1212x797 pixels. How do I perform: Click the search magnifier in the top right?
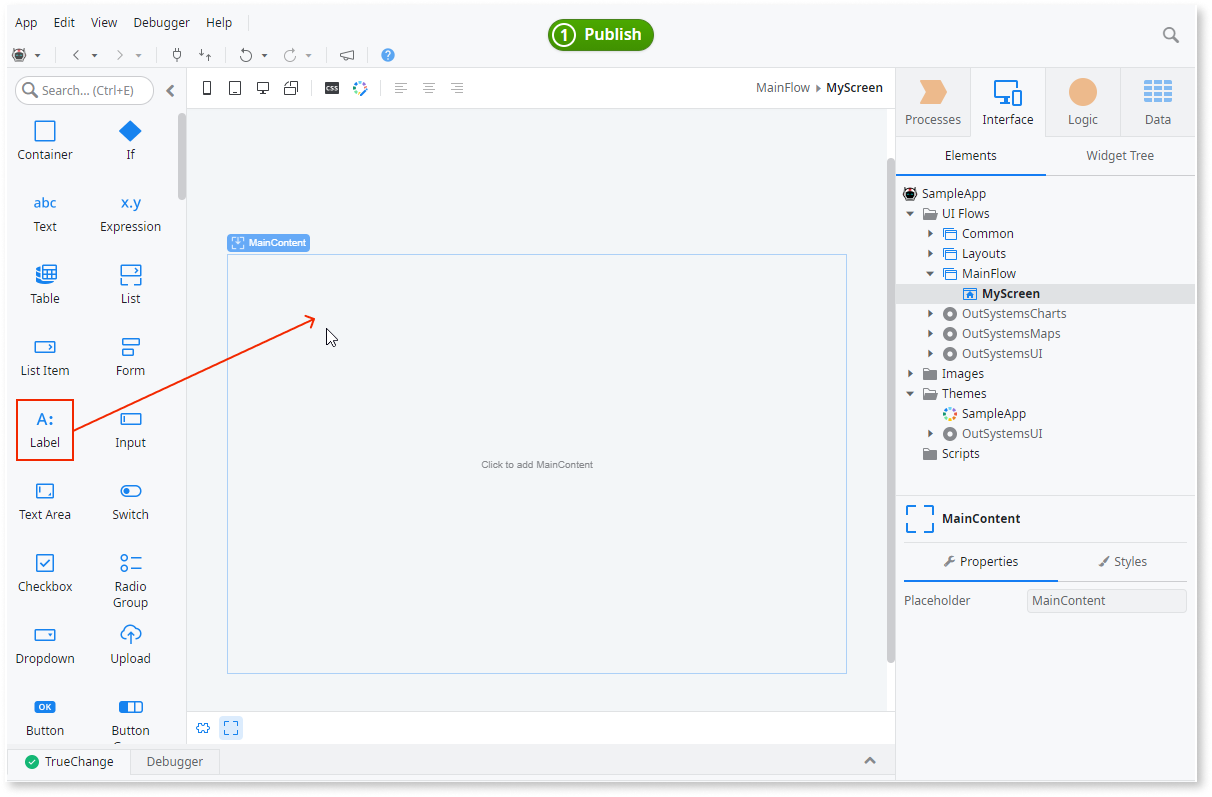[x=1170, y=34]
